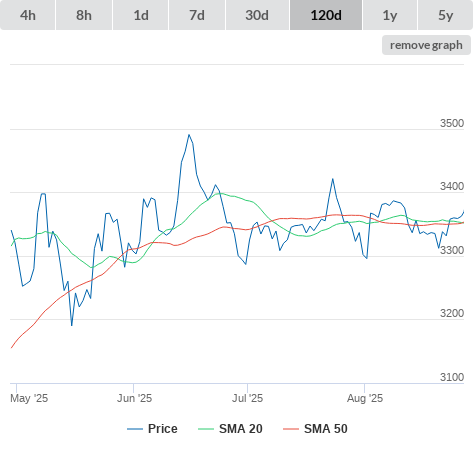
Task: Click the Jun '25 axis label
Action: [x=134, y=398]
